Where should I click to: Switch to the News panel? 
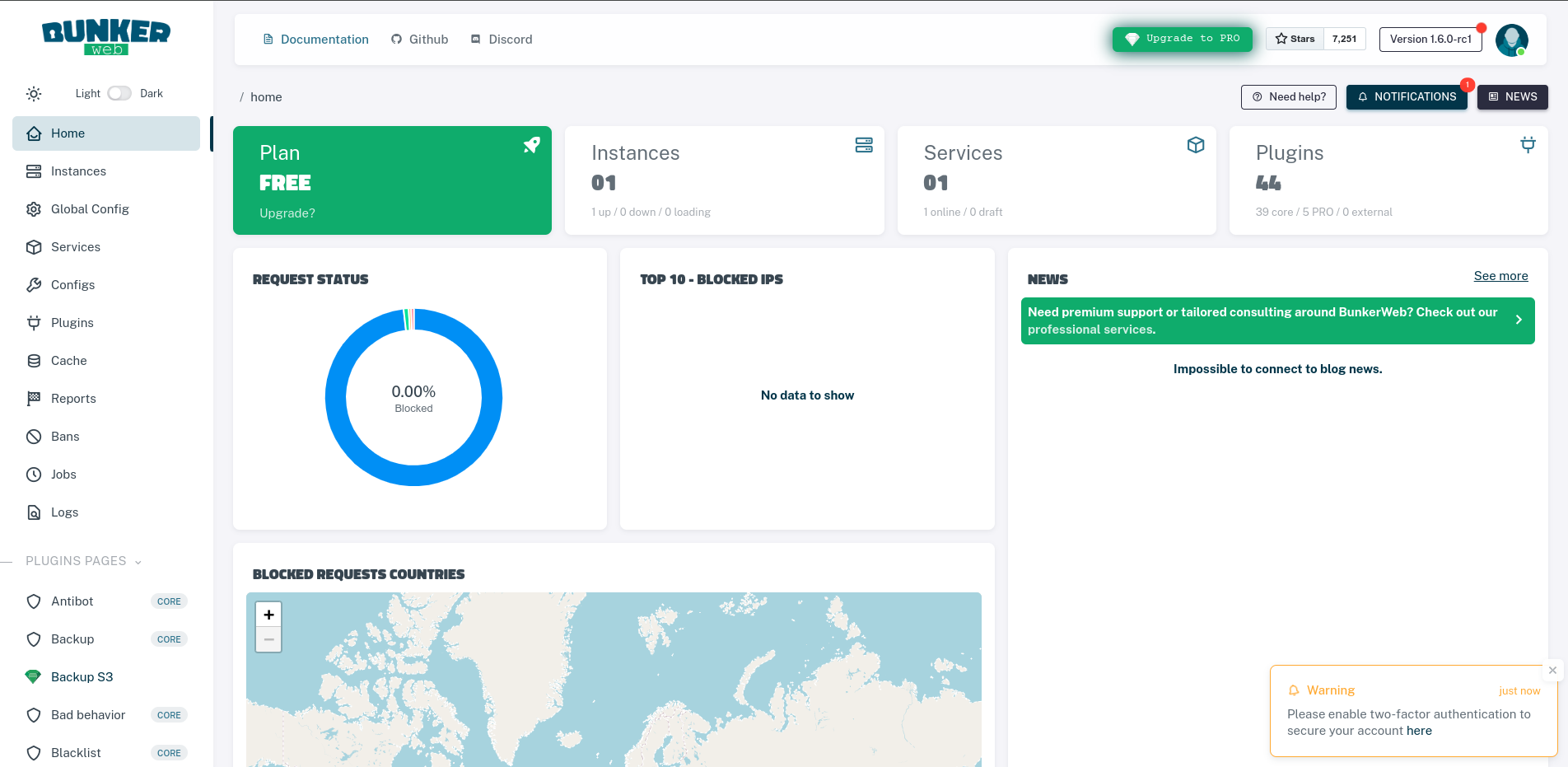[x=1512, y=96]
